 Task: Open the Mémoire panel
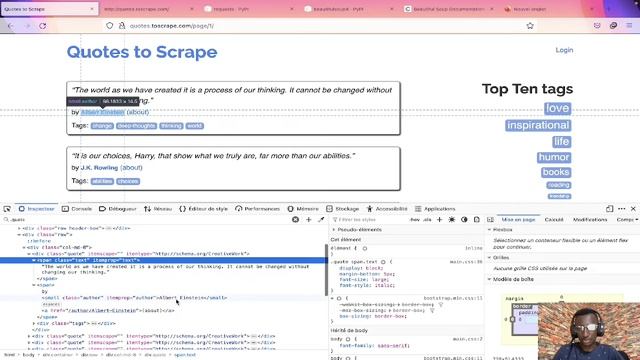(x=303, y=209)
